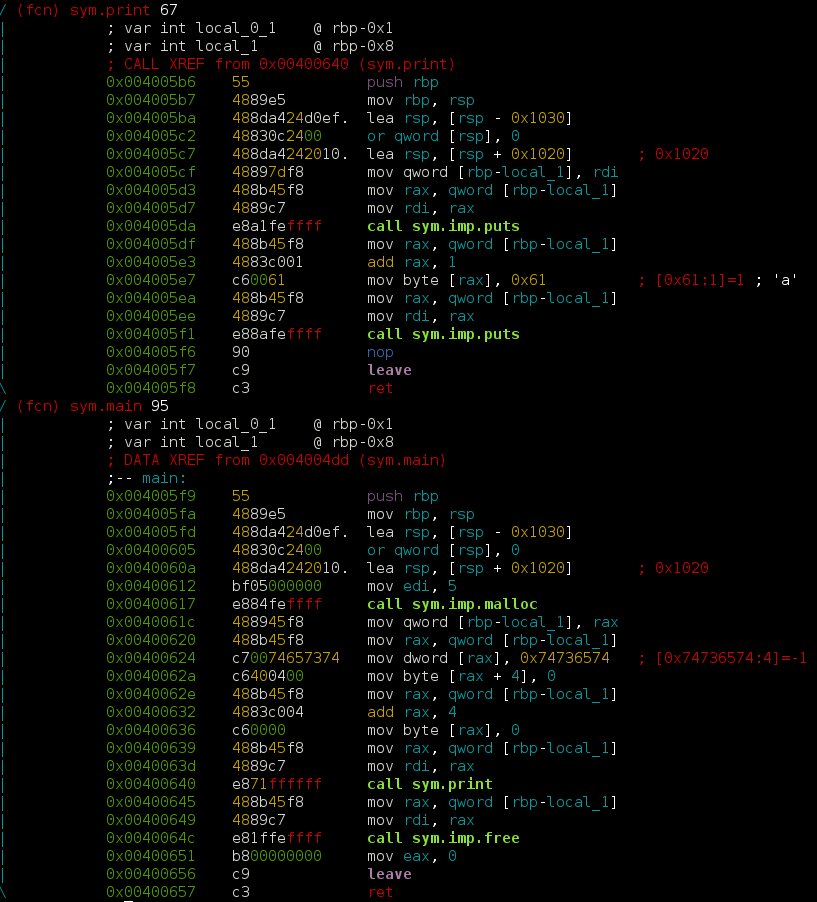Click the ;-- main: label
This screenshot has width=817, height=902.
point(146,478)
